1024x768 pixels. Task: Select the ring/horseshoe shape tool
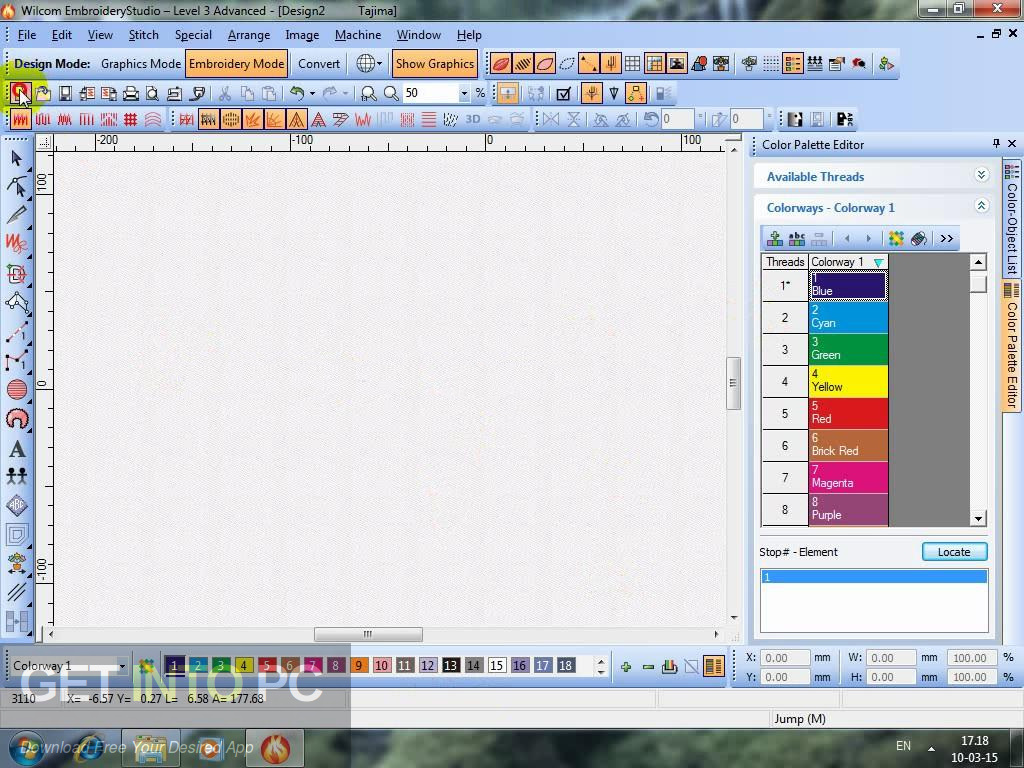(17, 419)
